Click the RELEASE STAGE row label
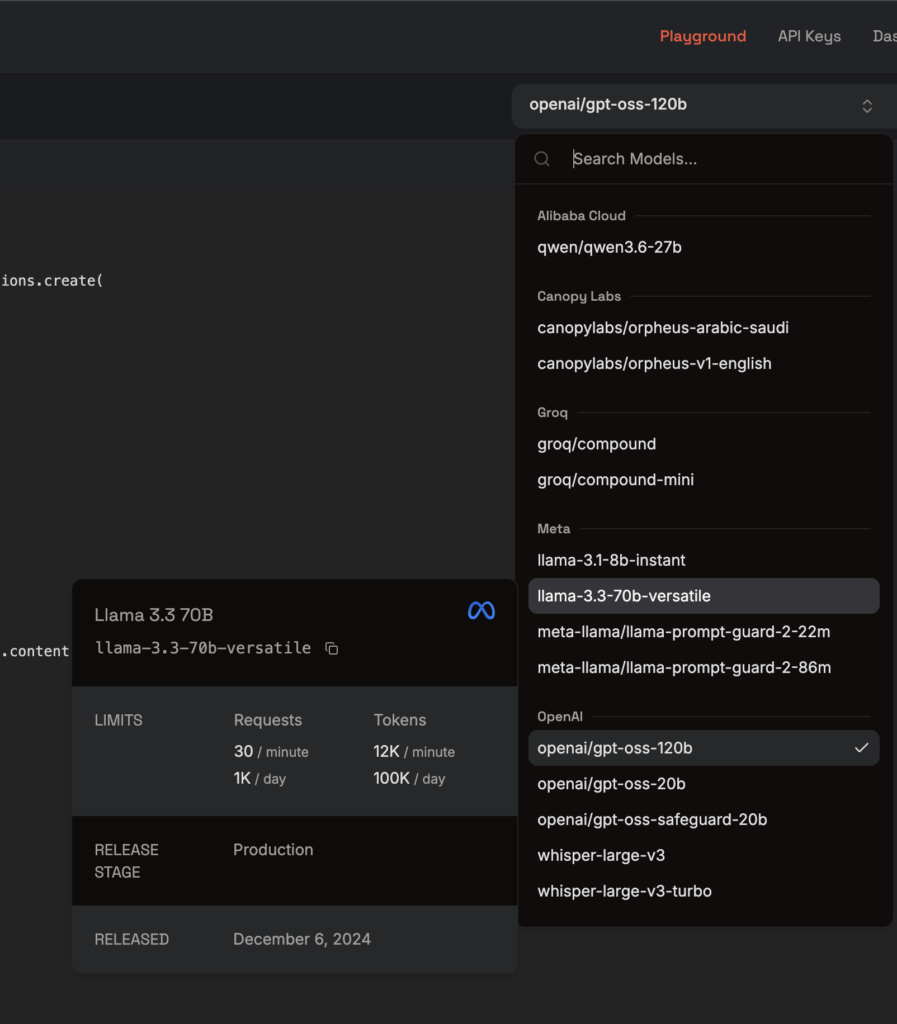The width and height of the screenshot is (897, 1024). 127,861
